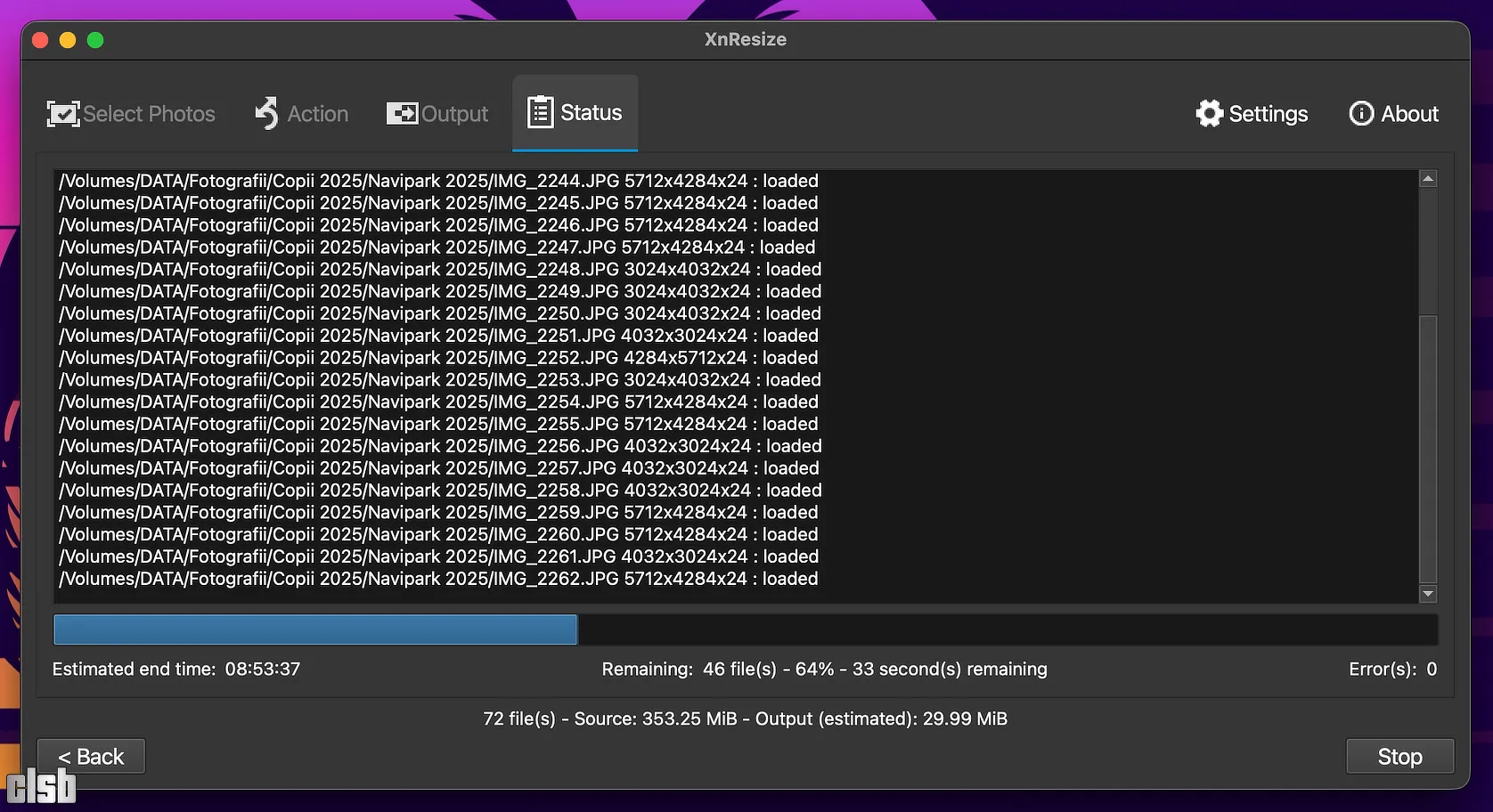Open Settings via the gear icon
The image size is (1493, 812).
[1209, 114]
